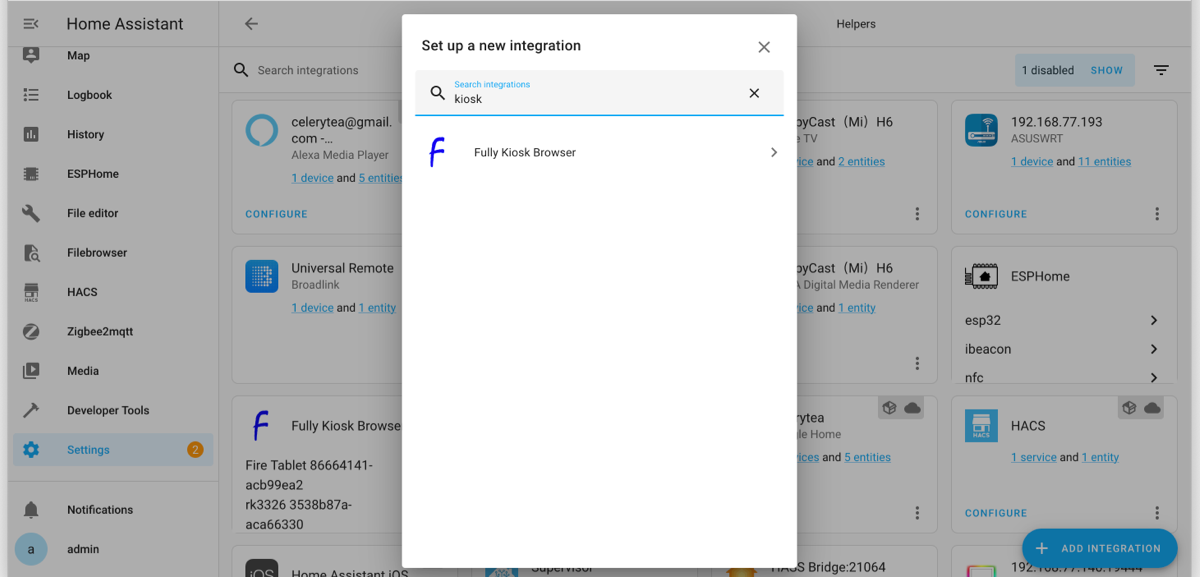
Task: Click the ESPHome chip icon on its card
Action: pyautogui.click(x=981, y=276)
